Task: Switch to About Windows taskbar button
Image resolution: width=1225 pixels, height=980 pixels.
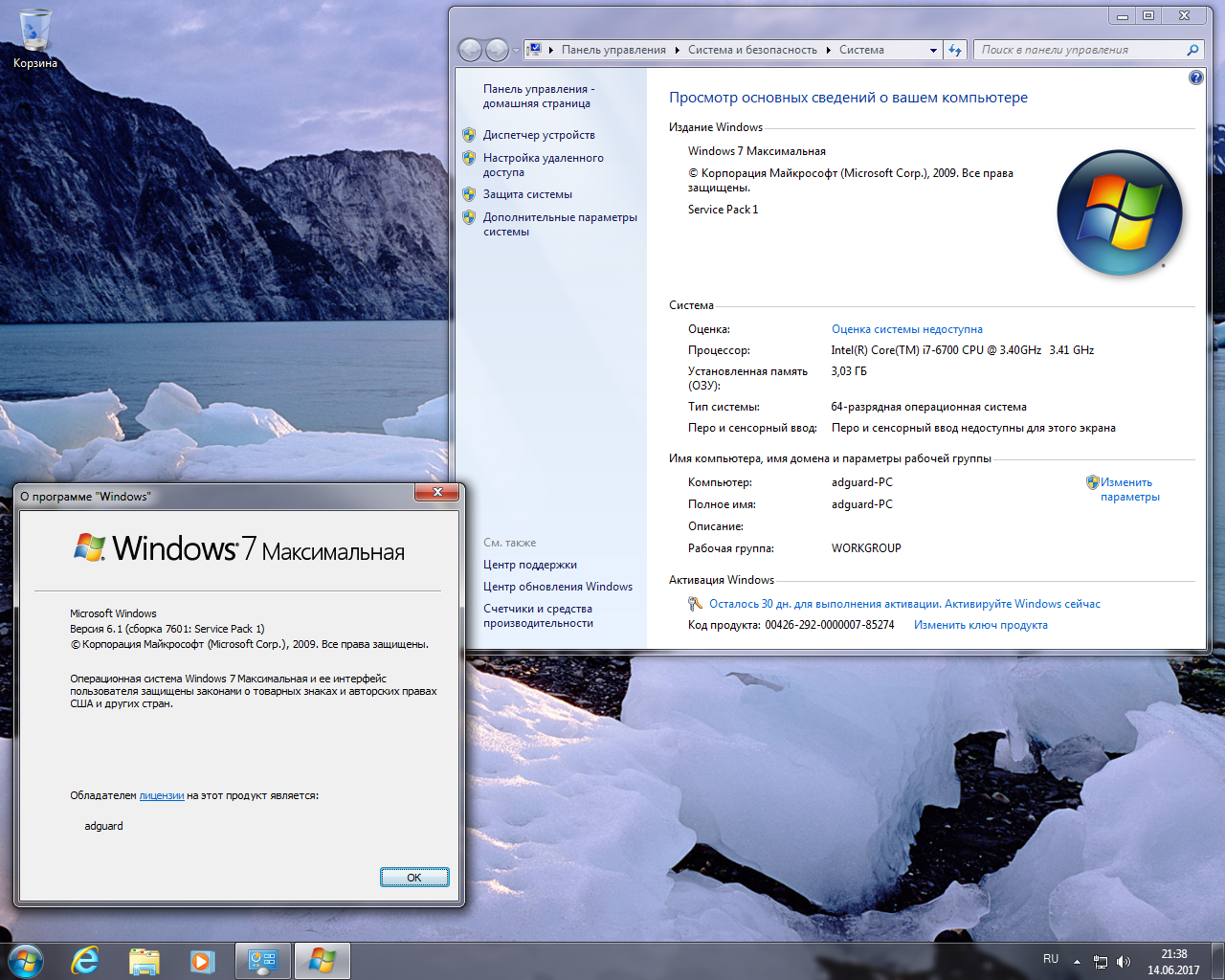Action: 322,961
